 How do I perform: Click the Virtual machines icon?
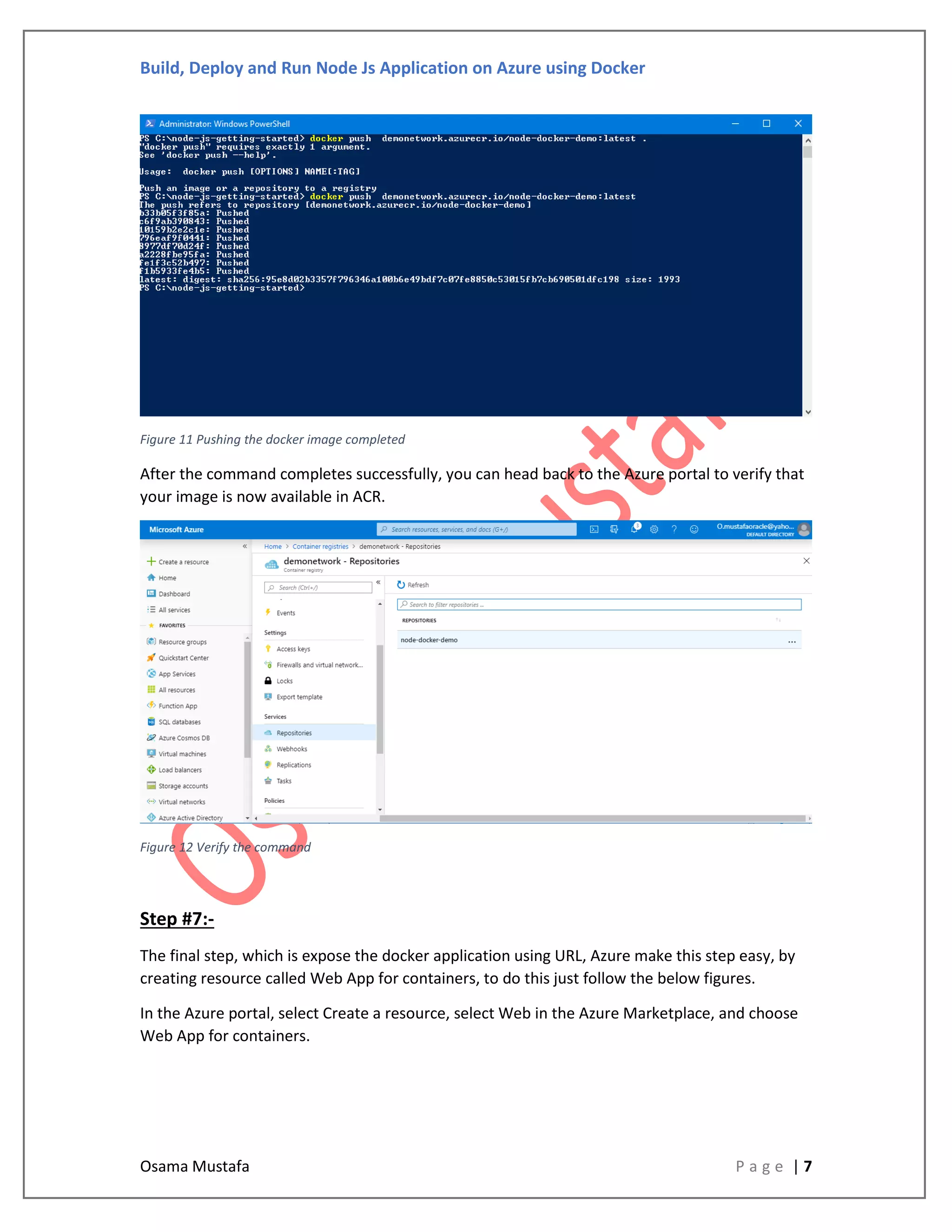click(151, 753)
